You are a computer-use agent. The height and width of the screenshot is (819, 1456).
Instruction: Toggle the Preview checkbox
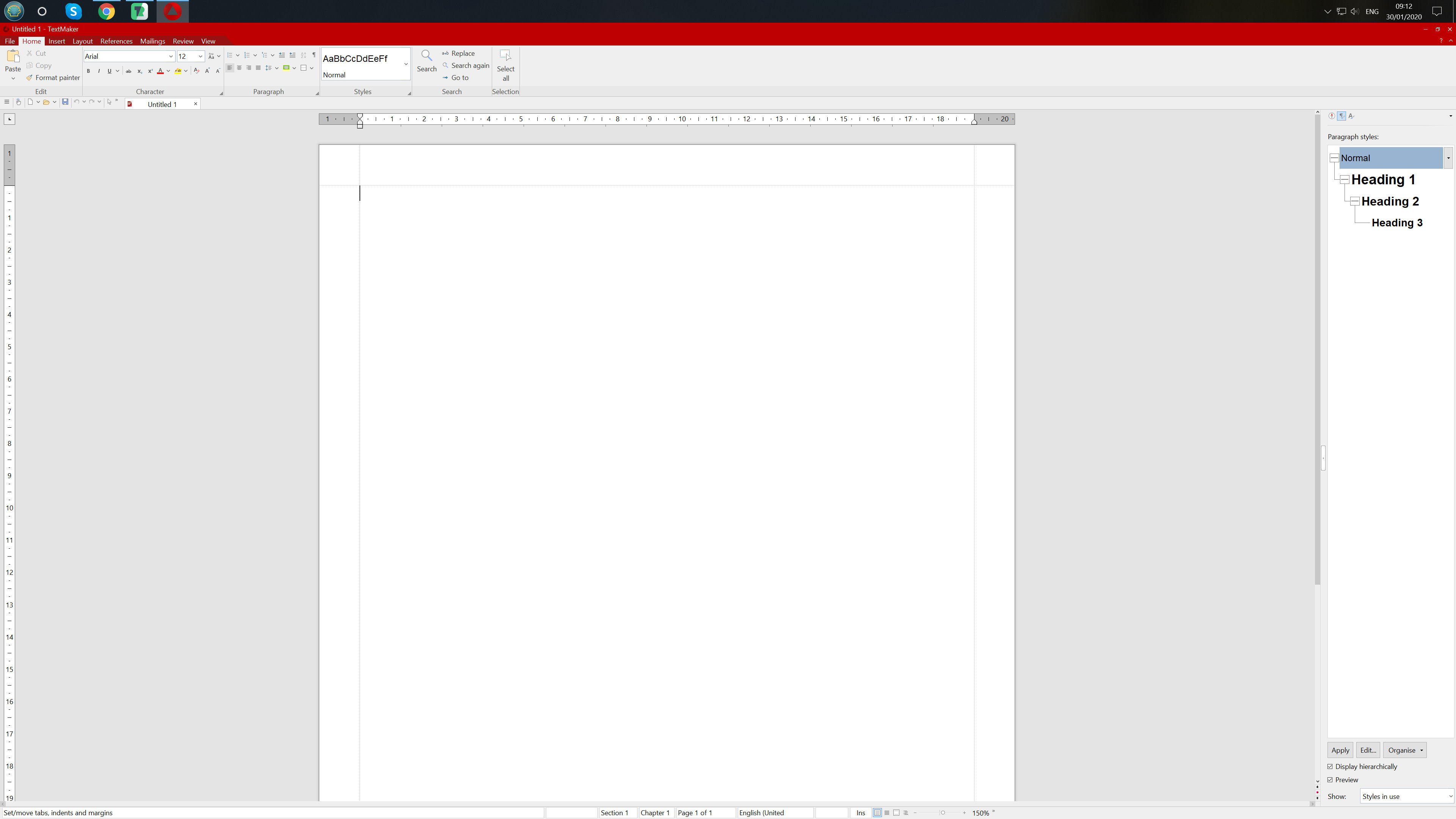coord(1330,780)
